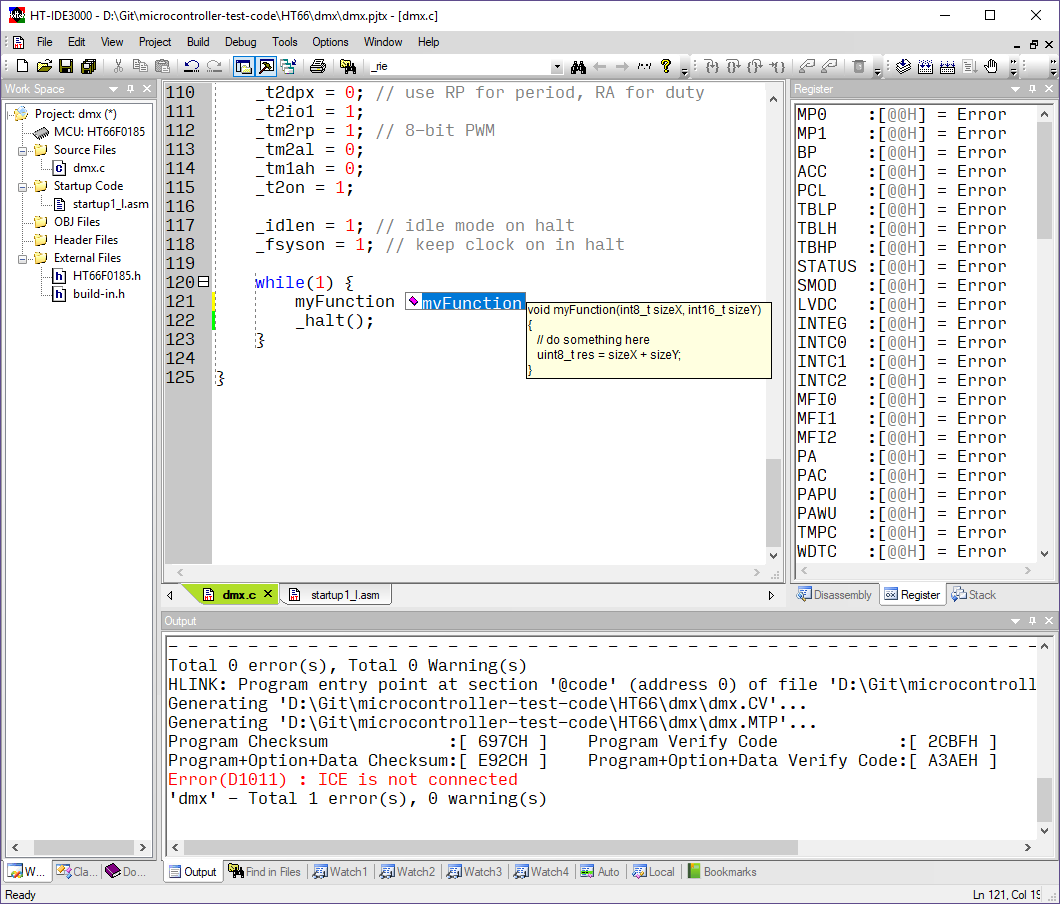Switch to the Disassembly tab
Image resolution: width=1060 pixels, height=904 pixels.
click(x=835, y=595)
